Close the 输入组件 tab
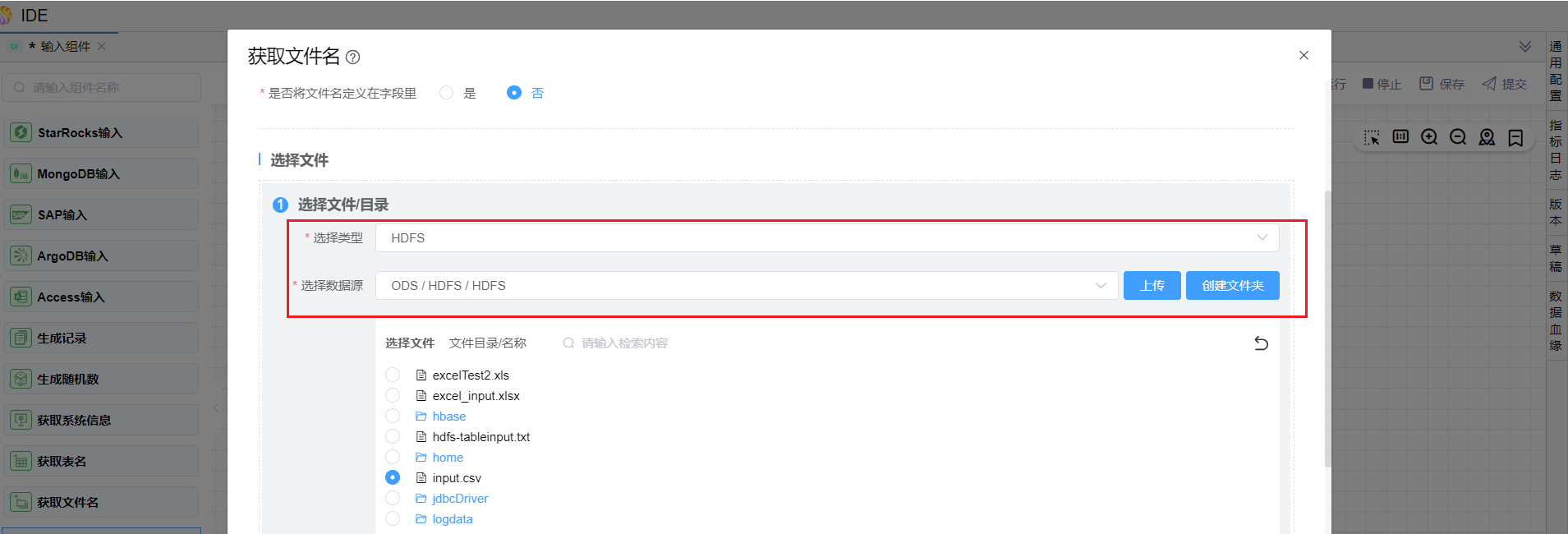 102,46
